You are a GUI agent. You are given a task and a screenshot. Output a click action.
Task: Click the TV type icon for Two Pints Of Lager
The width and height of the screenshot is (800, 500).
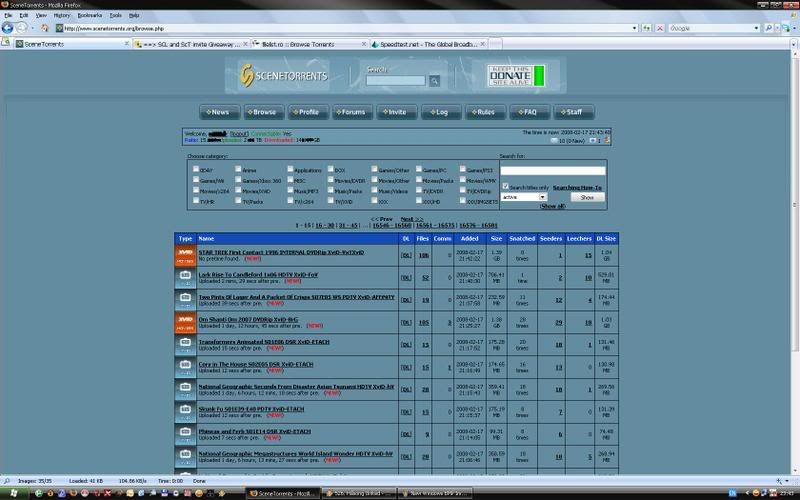[185, 301]
